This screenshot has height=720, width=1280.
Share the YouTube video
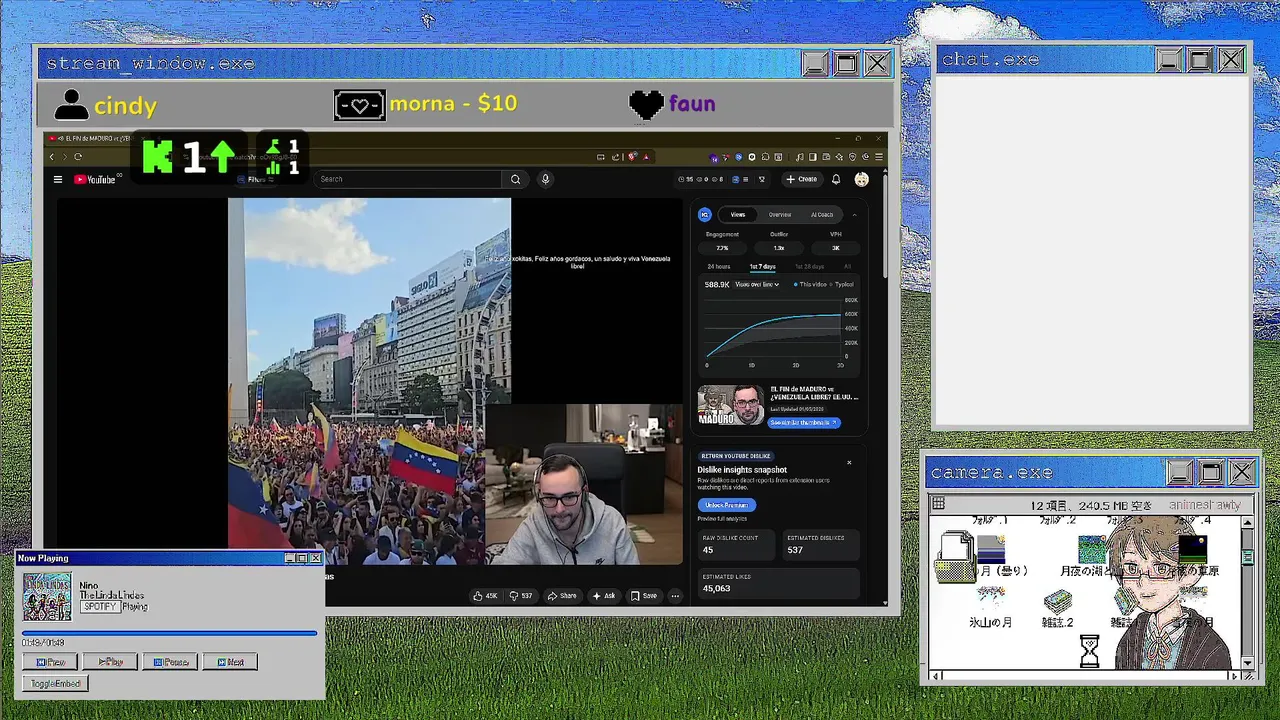561,595
